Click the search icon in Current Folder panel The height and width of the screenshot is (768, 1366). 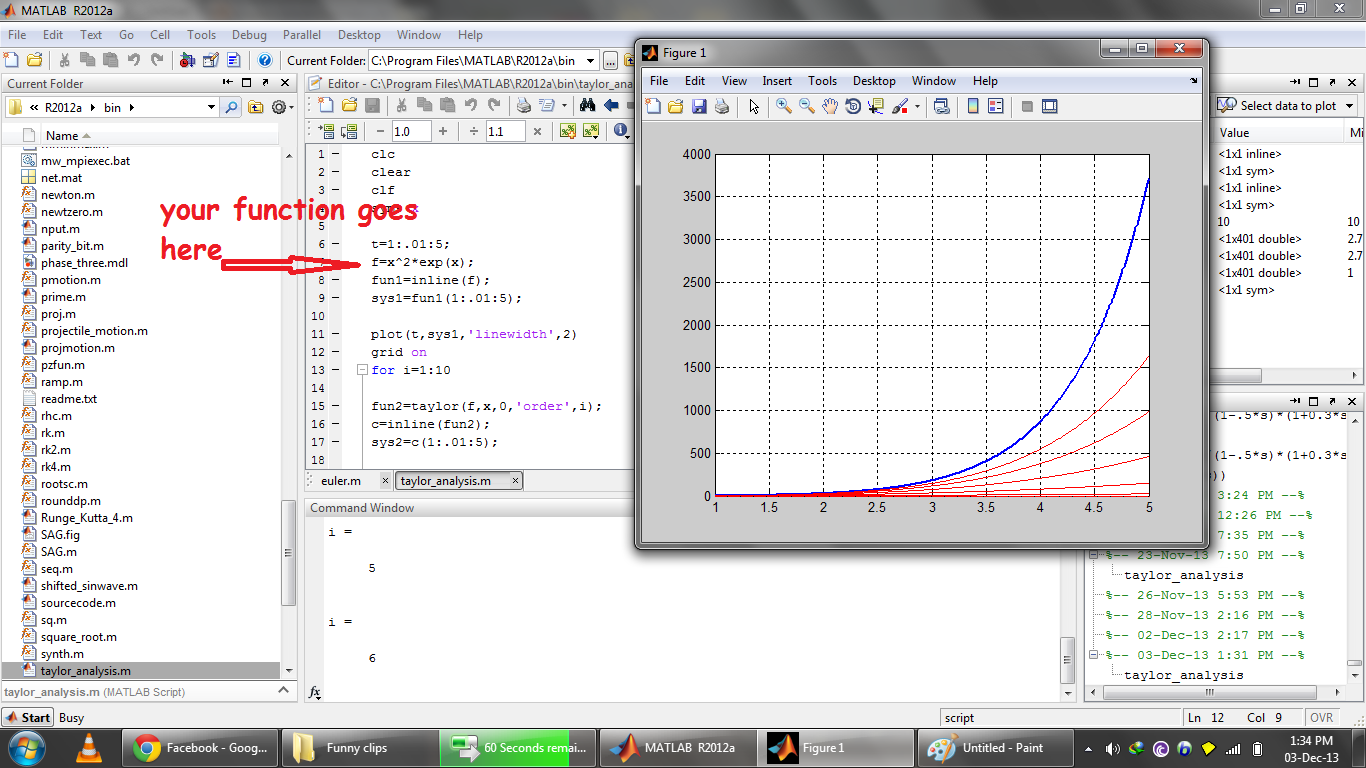[232, 107]
